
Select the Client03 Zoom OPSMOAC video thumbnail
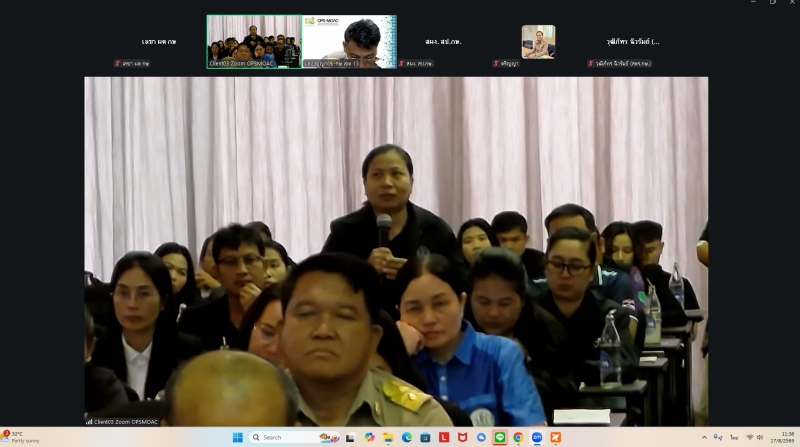point(254,41)
